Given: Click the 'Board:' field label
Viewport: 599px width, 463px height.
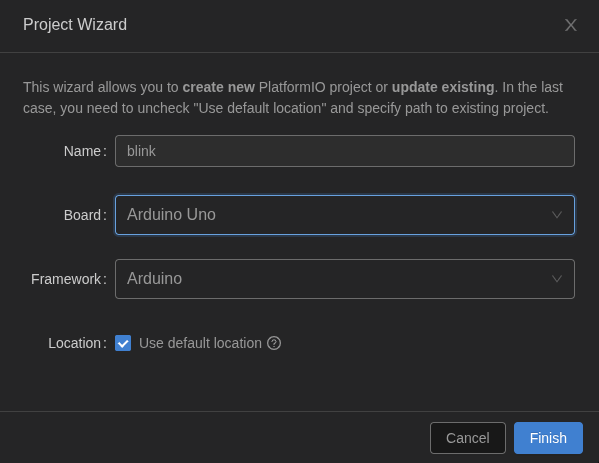Looking at the screenshot, I should coord(85,215).
